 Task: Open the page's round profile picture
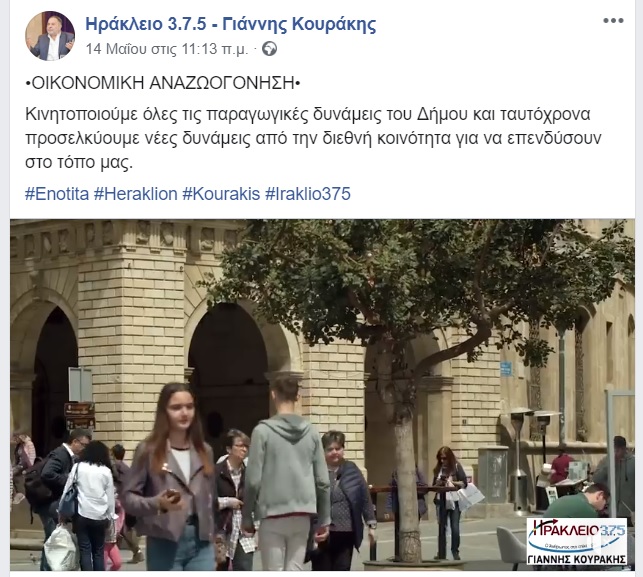[50, 36]
